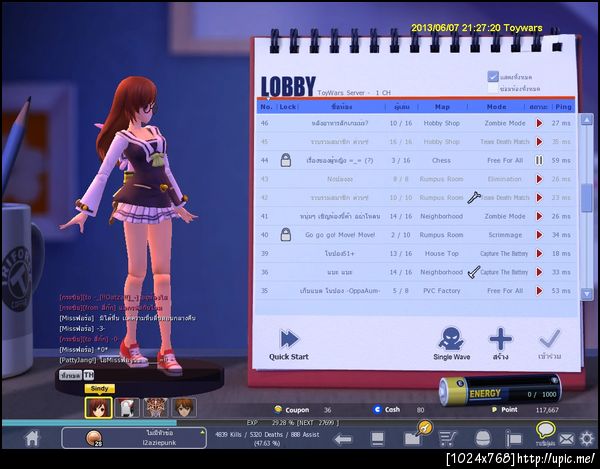Open the folder with wrench icon
This screenshot has height=469, width=600.
(x=417, y=434)
